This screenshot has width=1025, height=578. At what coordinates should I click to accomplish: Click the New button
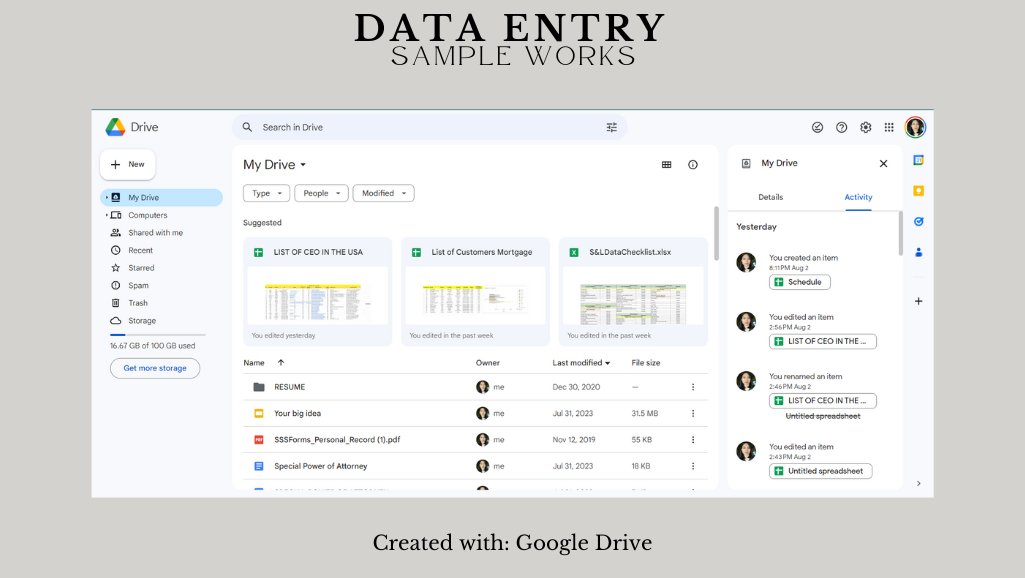[127, 165]
